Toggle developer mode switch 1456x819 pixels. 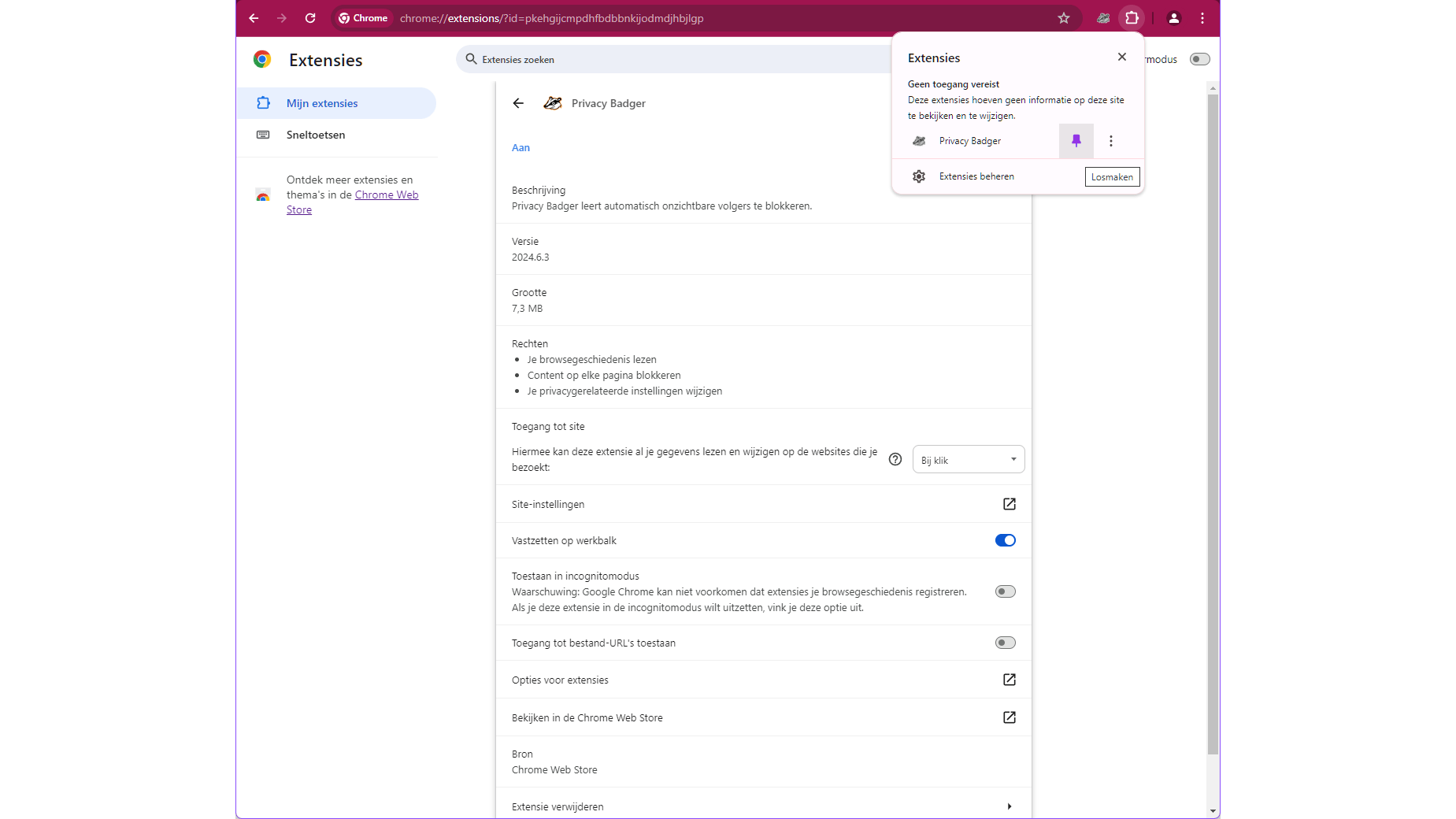tap(1200, 59)
